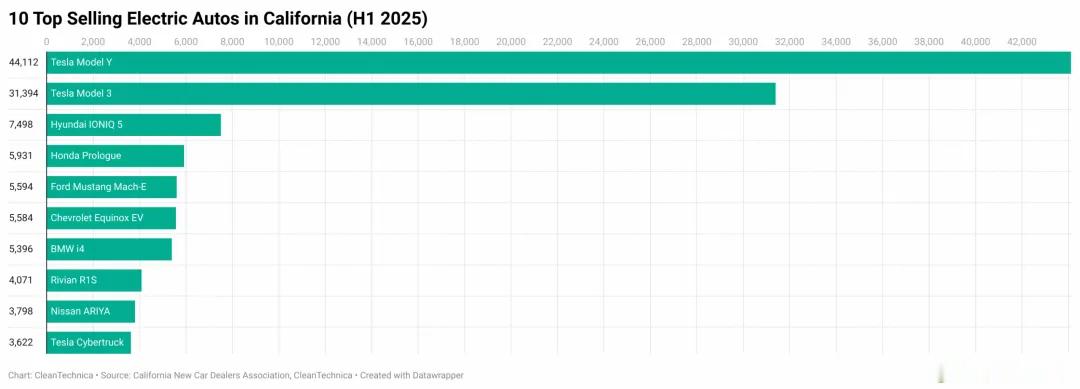Click the 5,931 value
Screen dimensions: 1080x389
pos(20,156)
